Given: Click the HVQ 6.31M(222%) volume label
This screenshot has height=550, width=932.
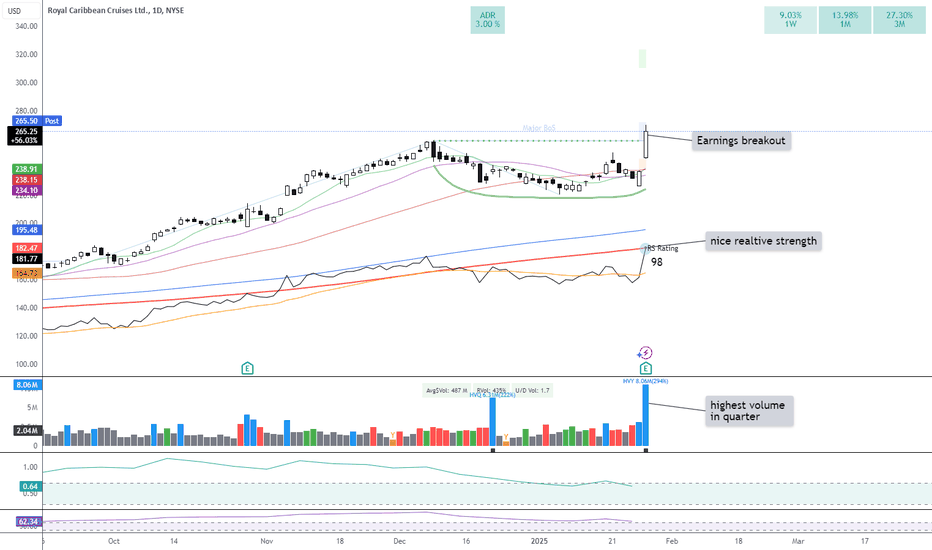Looking at the screenshot, I should coord(492,395).
